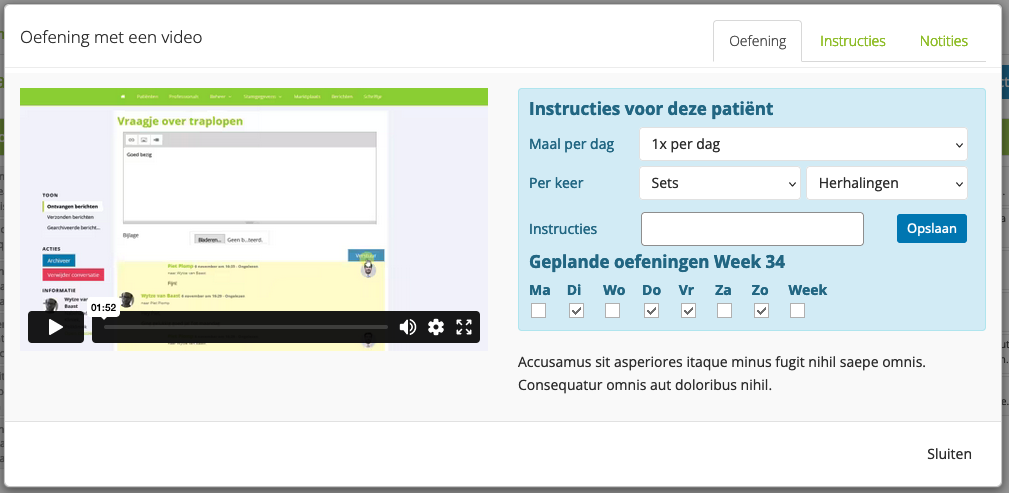Mute the video volume
The height and width of the screenshot is (493, 1009).
point(408,327)
